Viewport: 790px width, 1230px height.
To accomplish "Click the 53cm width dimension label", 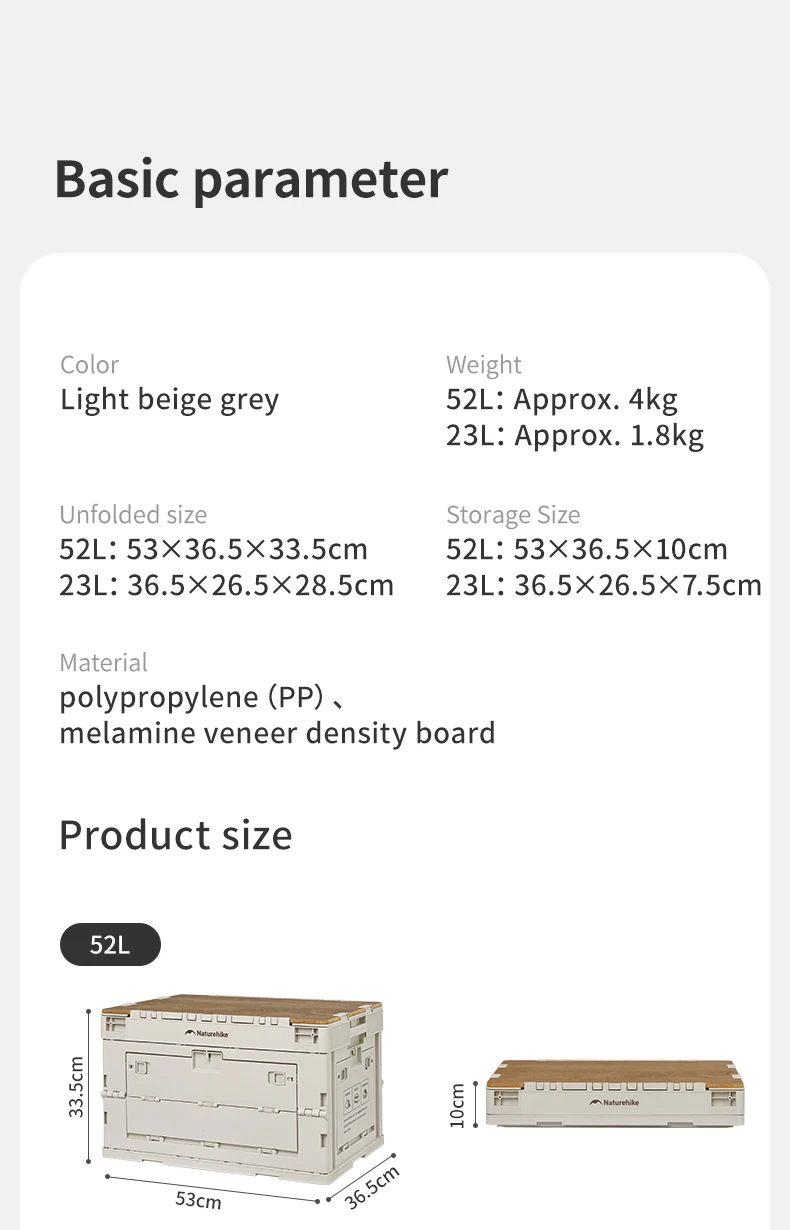I will (198, 1200).
